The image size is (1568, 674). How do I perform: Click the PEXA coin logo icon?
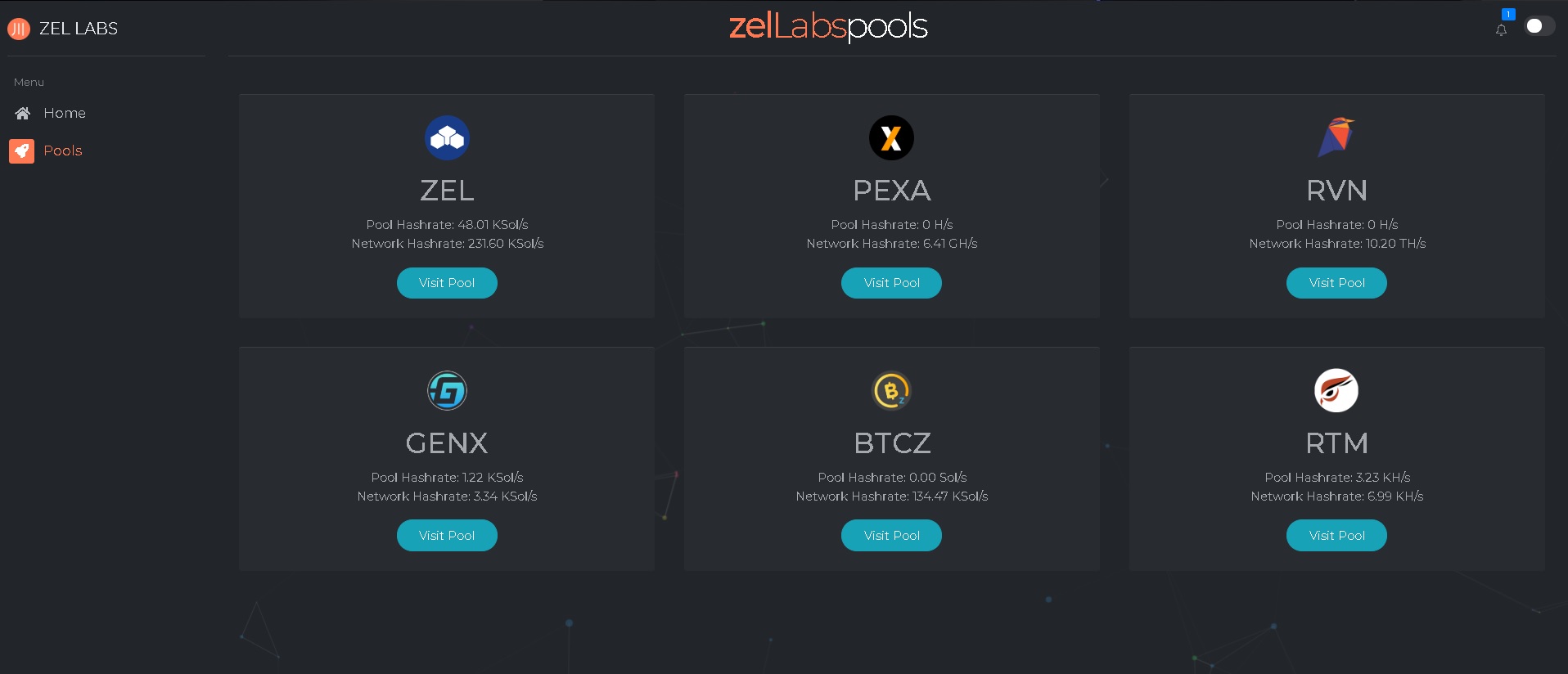(891, 138)
